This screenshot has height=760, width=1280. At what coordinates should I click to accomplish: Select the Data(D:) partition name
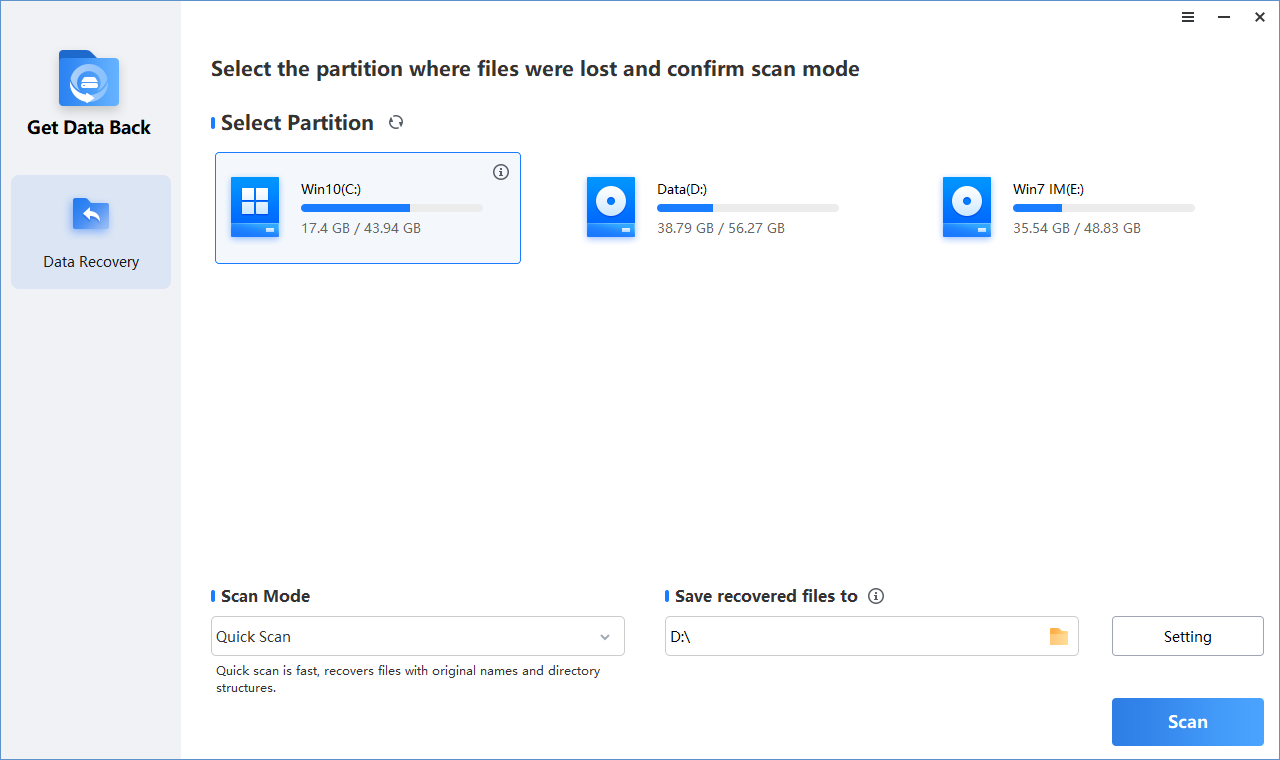pyautogui.click(x=682, y=189)
